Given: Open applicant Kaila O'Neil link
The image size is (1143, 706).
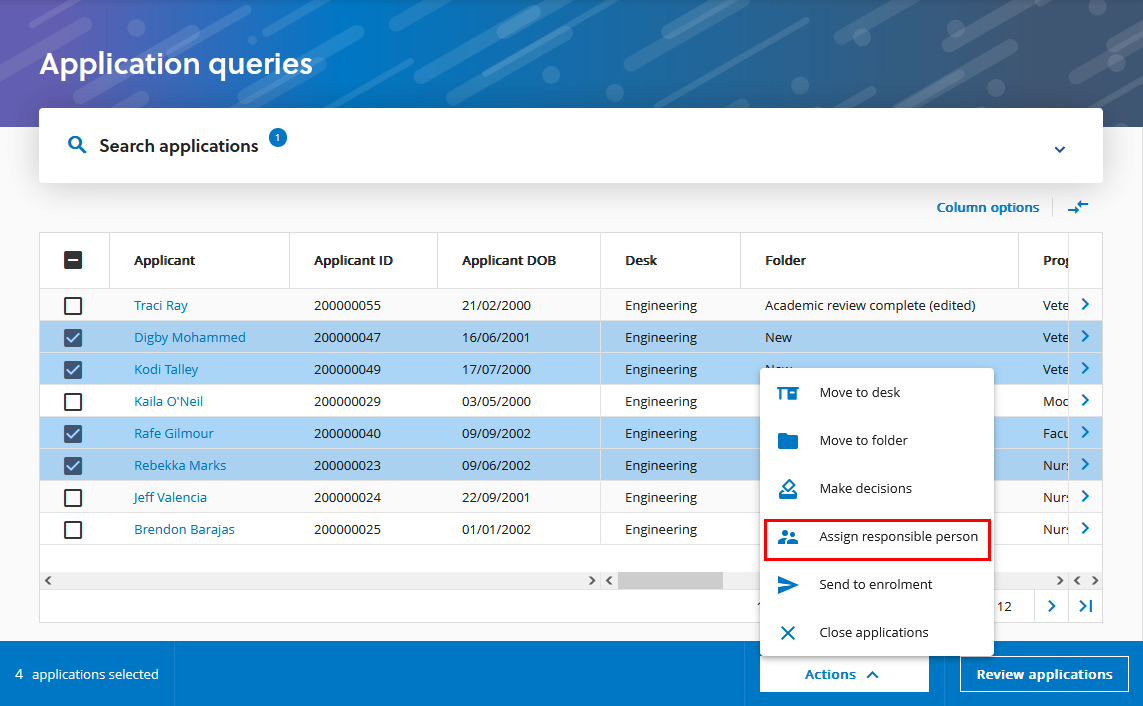Looking at the screenshot, I should [x=168, y=401].
